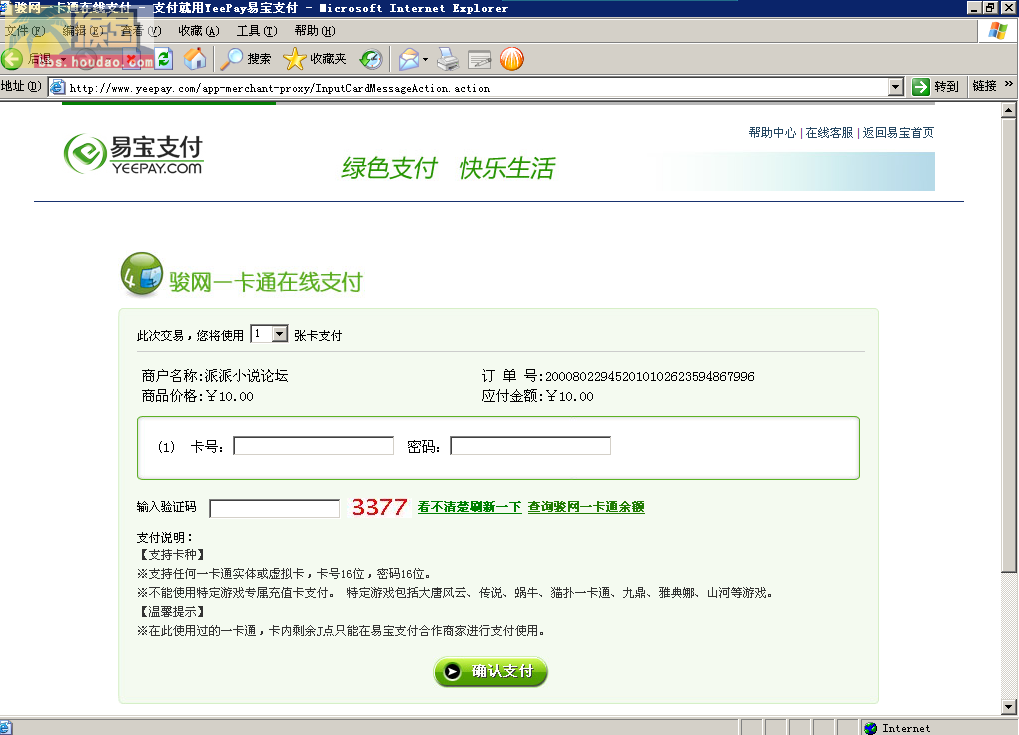This screenshot has width=1019, height=735.
Task: Restore down the Internet Explorer window
Action: (x=990, y=7)
